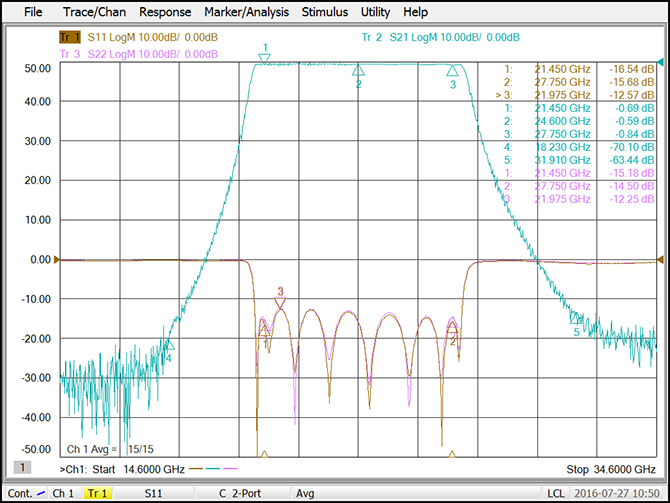Click the S21 readout 18.230 GHz -70.10 dB
Screen dimensions: 670x503
click(579, 147)
